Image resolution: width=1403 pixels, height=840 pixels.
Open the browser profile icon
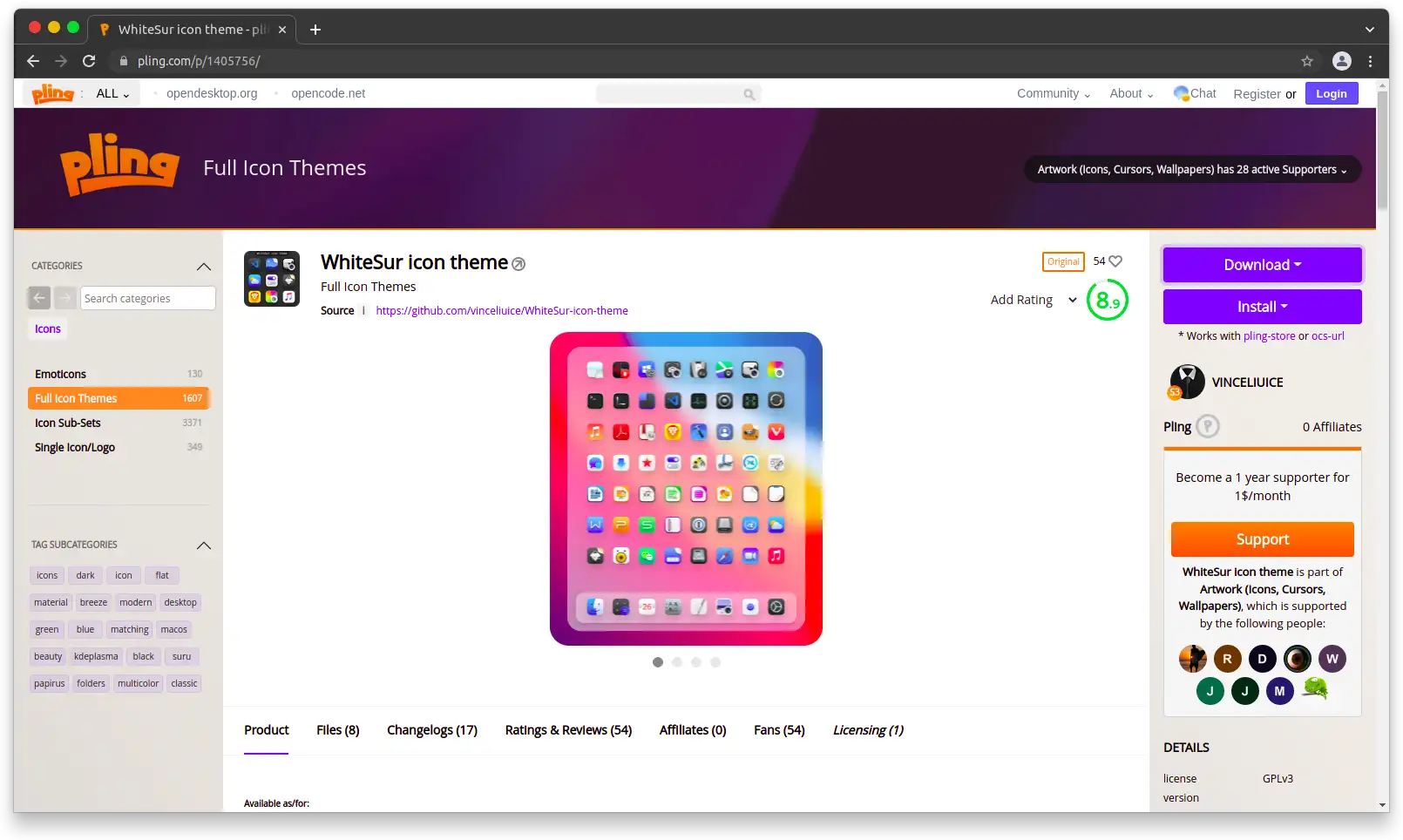coord(1342,61)
